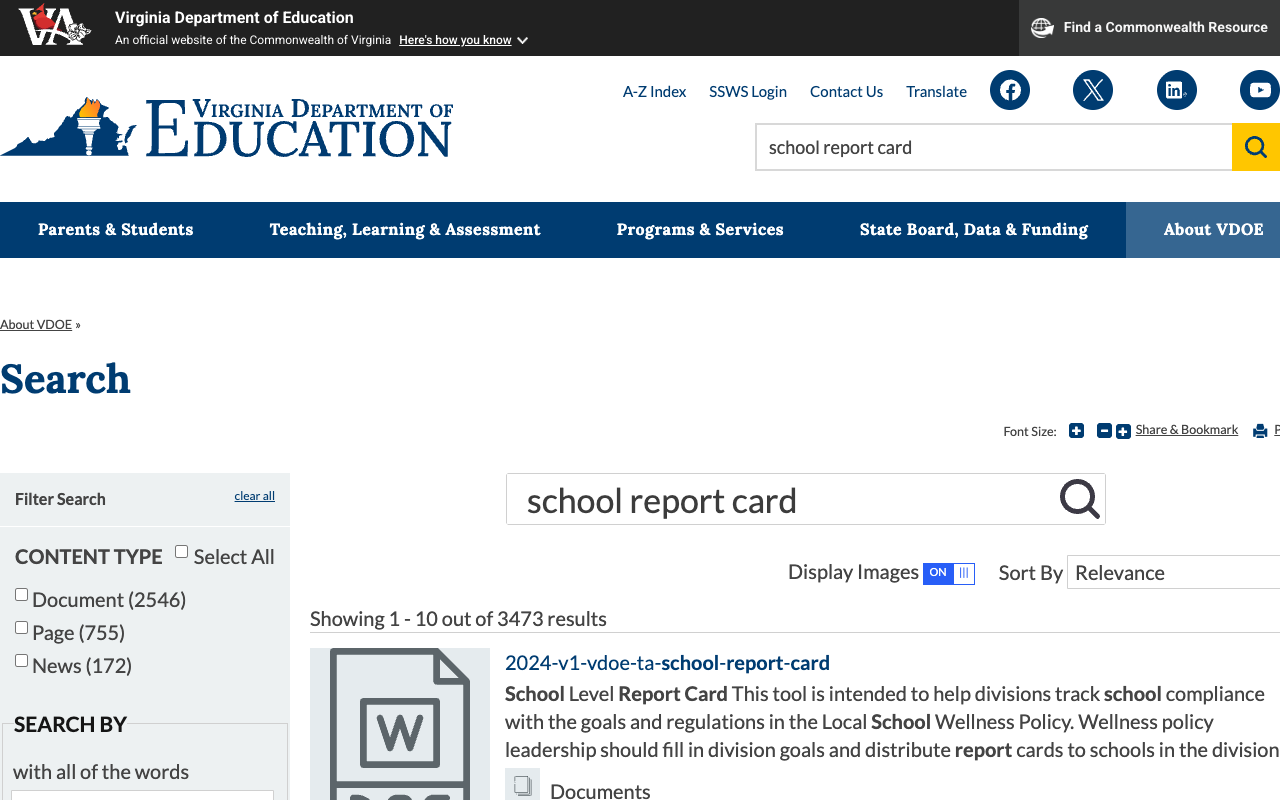The image size is (1280, 800).
Task: Click the 'Filter Search' heading text
Action: tap(60, 499)
